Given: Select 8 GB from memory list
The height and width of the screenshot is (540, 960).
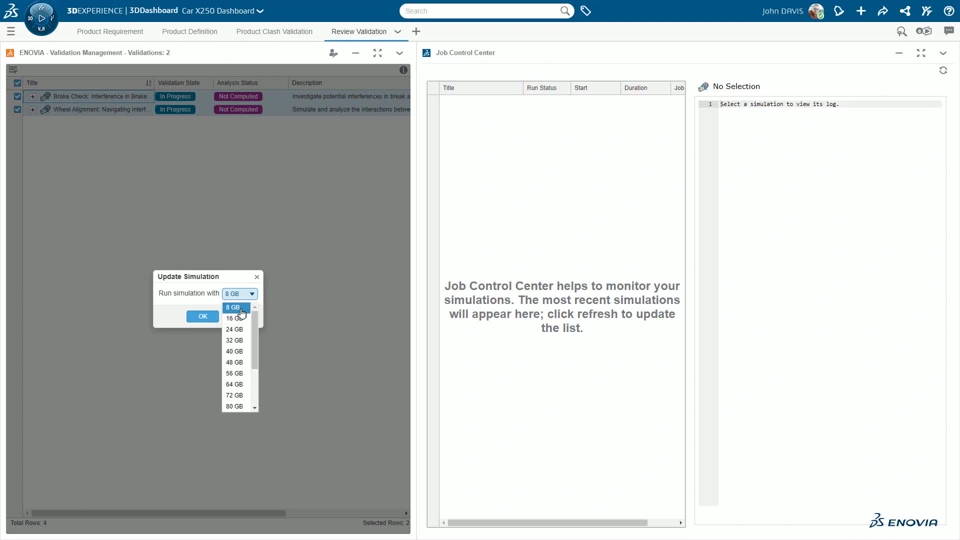Looking at the screenshot, I should click(x=236, y=307).
